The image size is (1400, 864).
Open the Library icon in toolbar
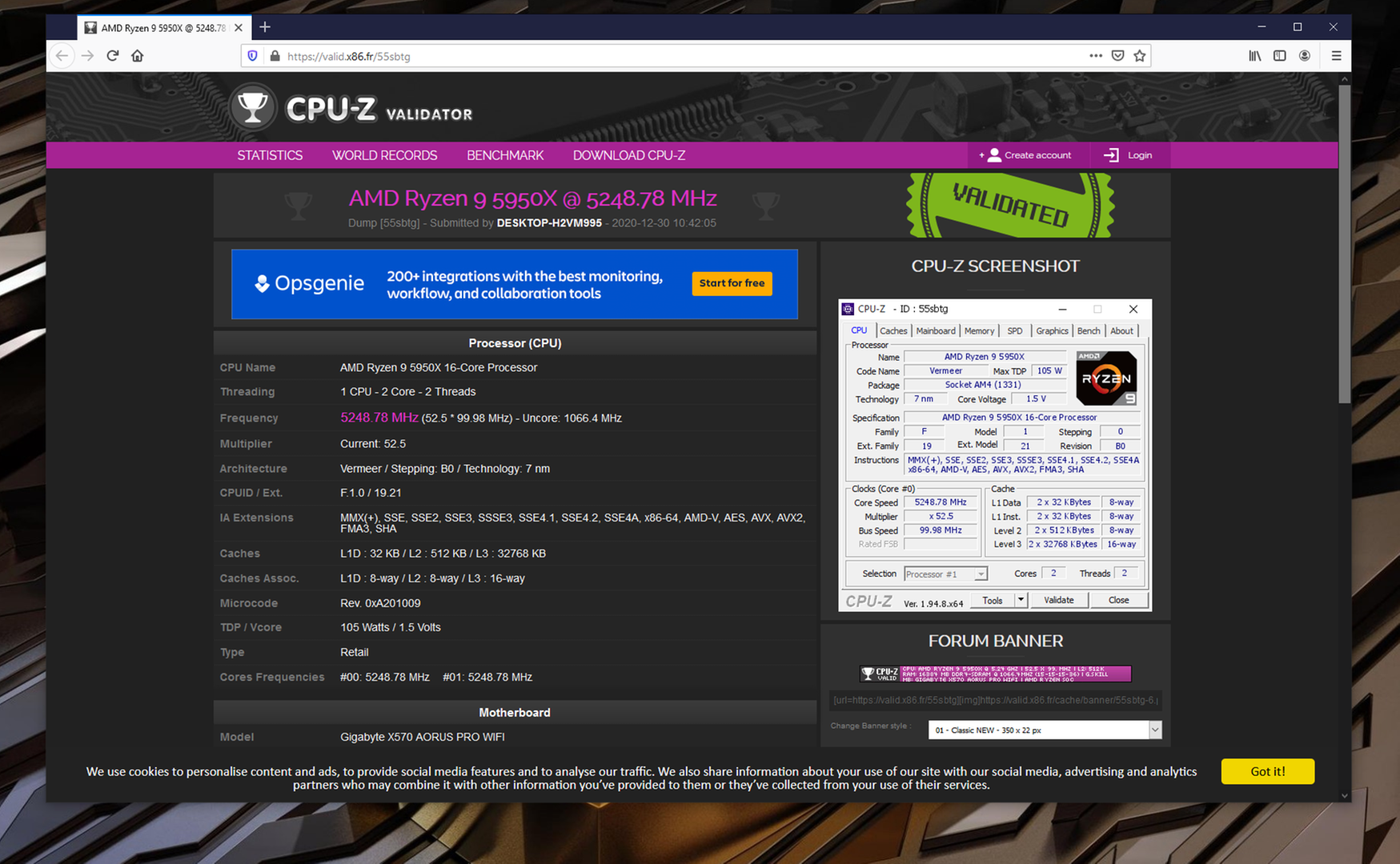pyautogui.click(x=1255, y=56)
